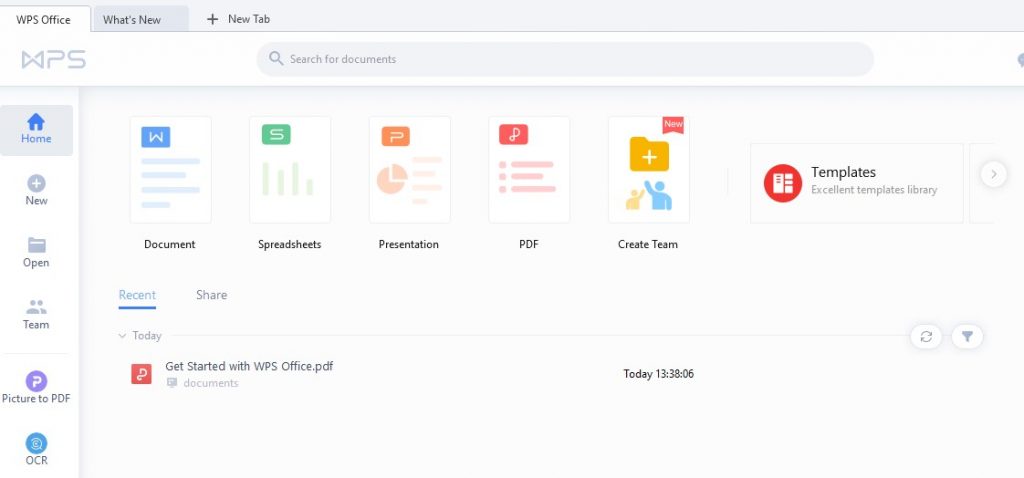The width and height of the screenshot is (1024, 478).
Task: Open the filter for recent files
Action: [x=967, y=336]
